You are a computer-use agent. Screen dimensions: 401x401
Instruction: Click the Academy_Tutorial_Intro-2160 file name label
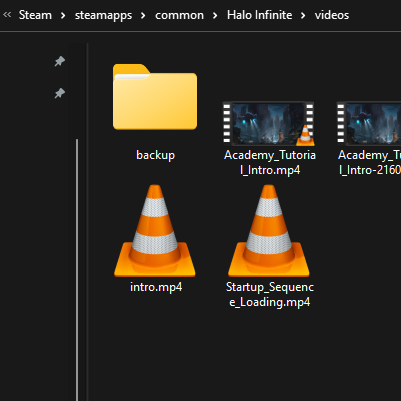point(369,163)
